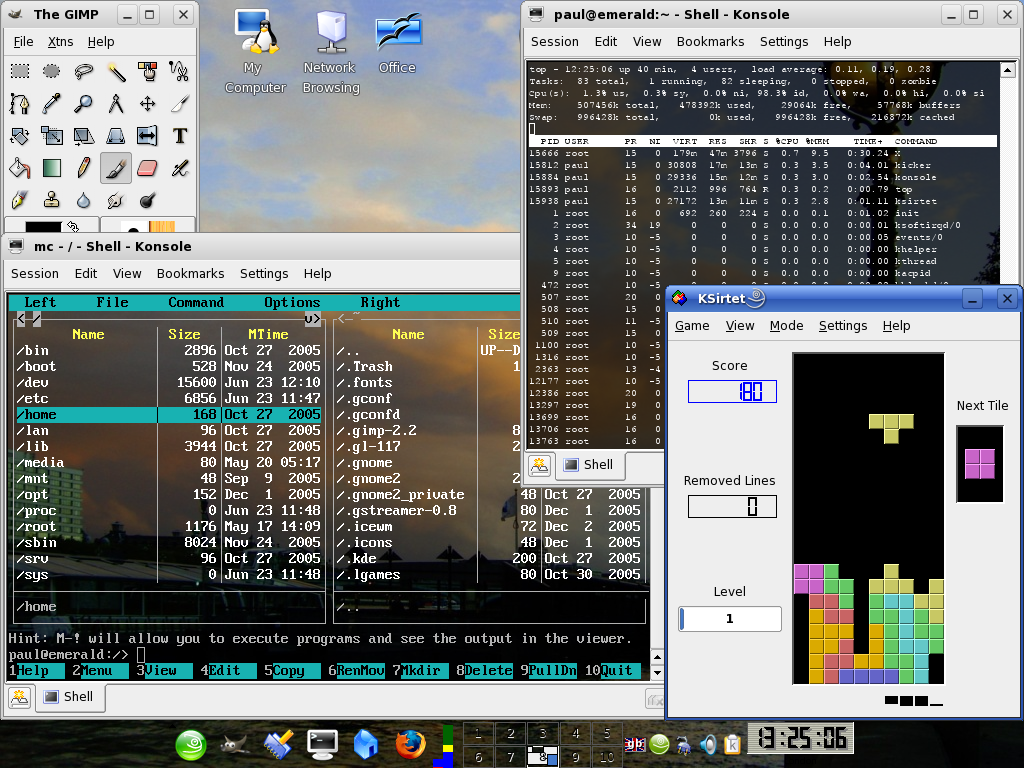Screen dimensions: 1024x768
Task: Open the green SUSE start menu
Action: coord(191,745)
